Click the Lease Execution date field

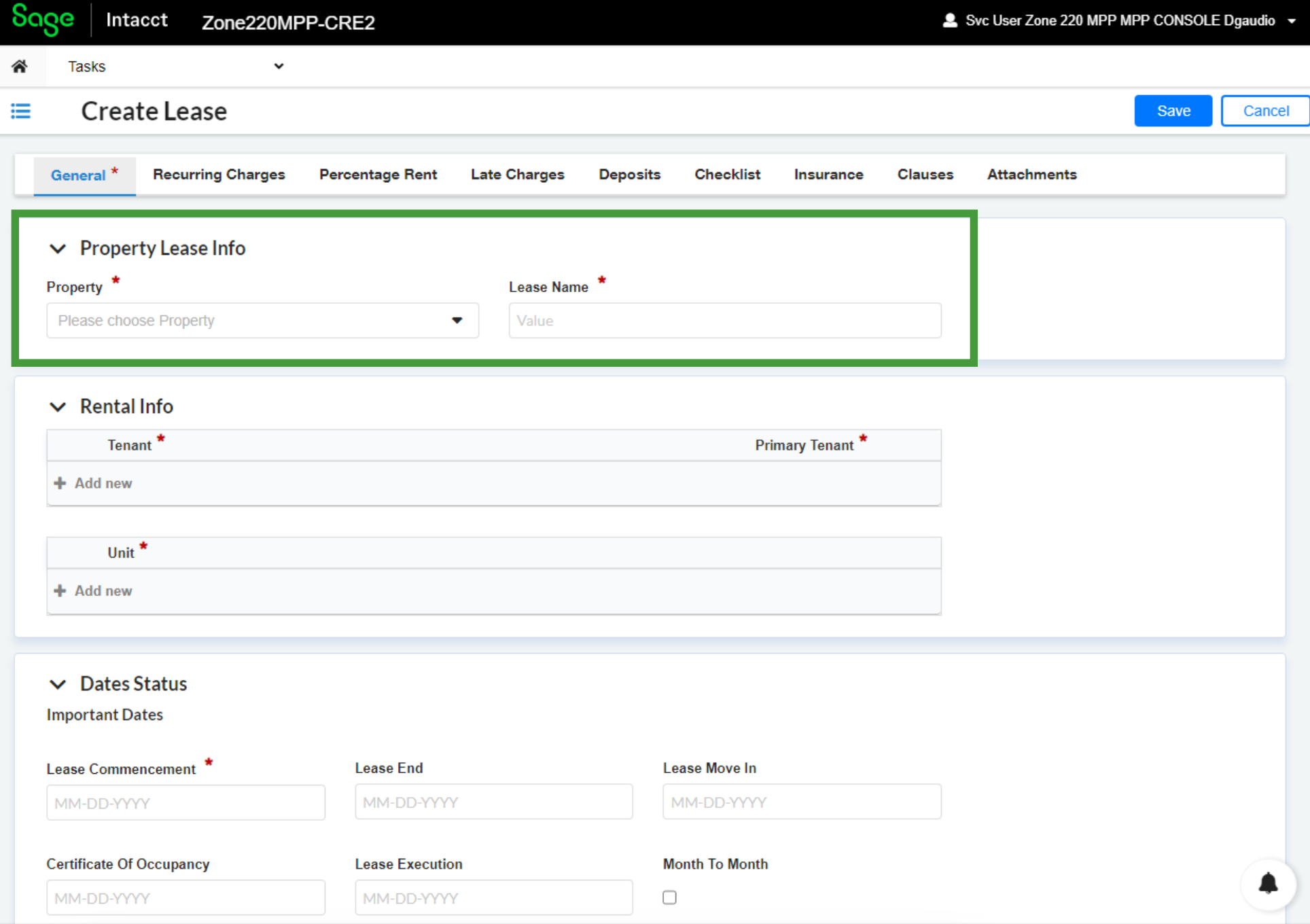[x=494, y=898]
